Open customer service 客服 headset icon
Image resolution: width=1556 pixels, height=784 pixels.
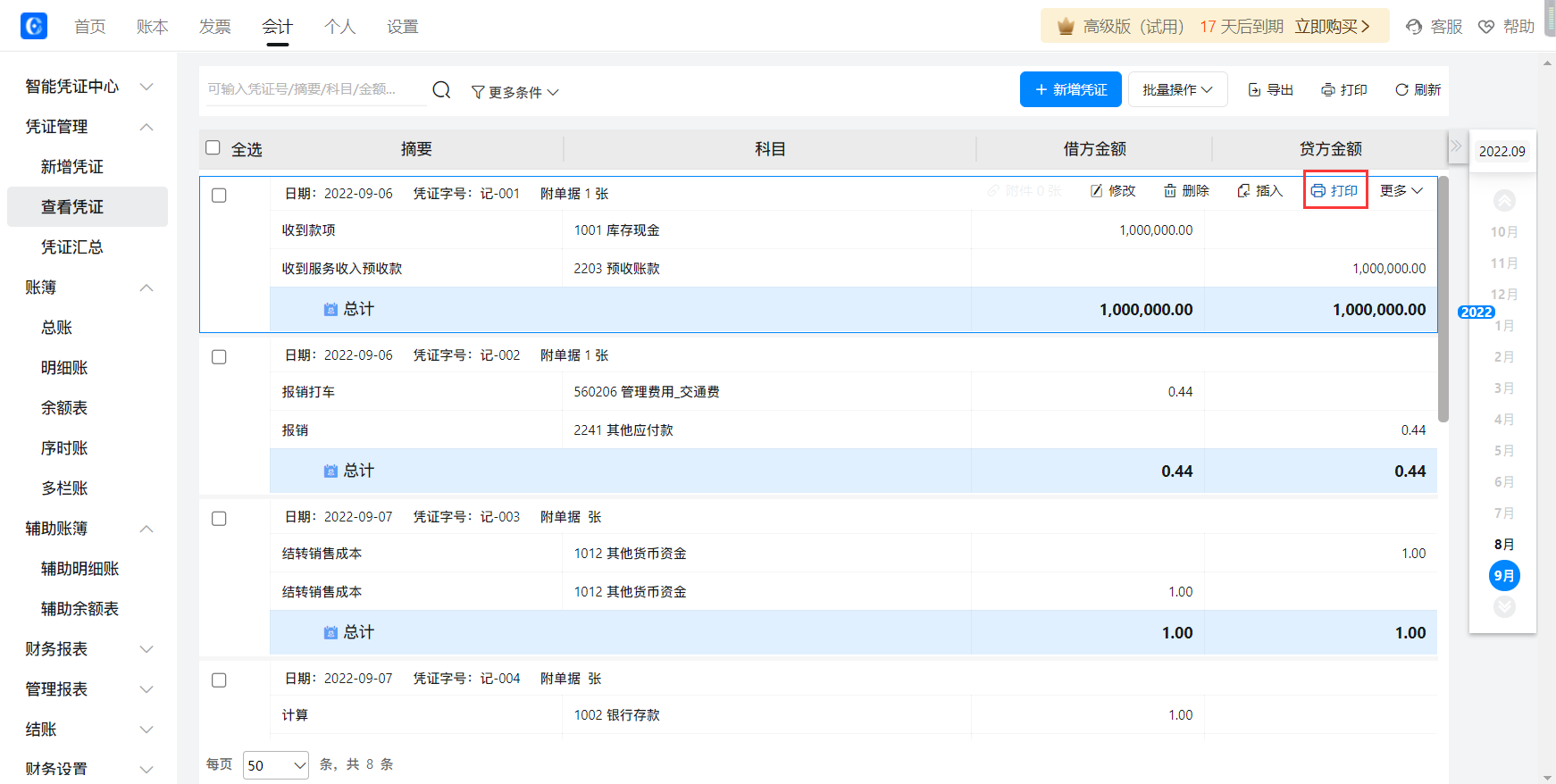point(1414,27)
